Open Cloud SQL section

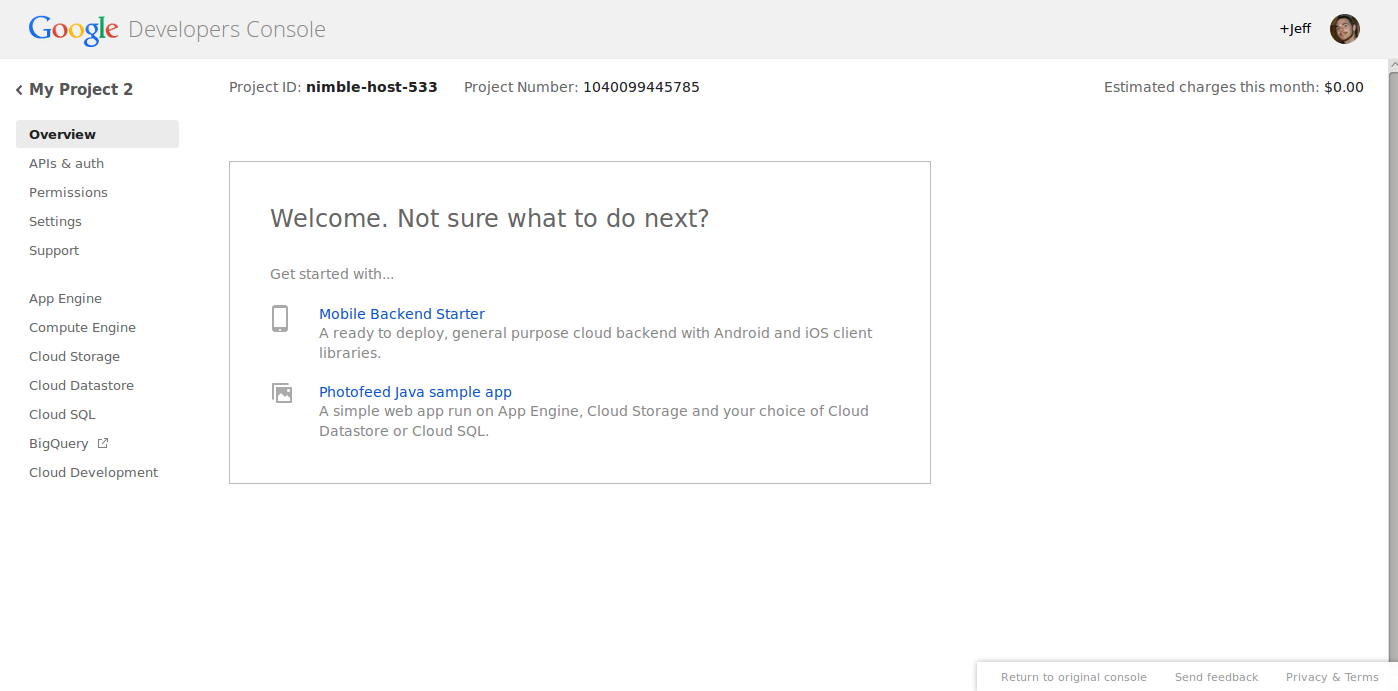(62, 414)
